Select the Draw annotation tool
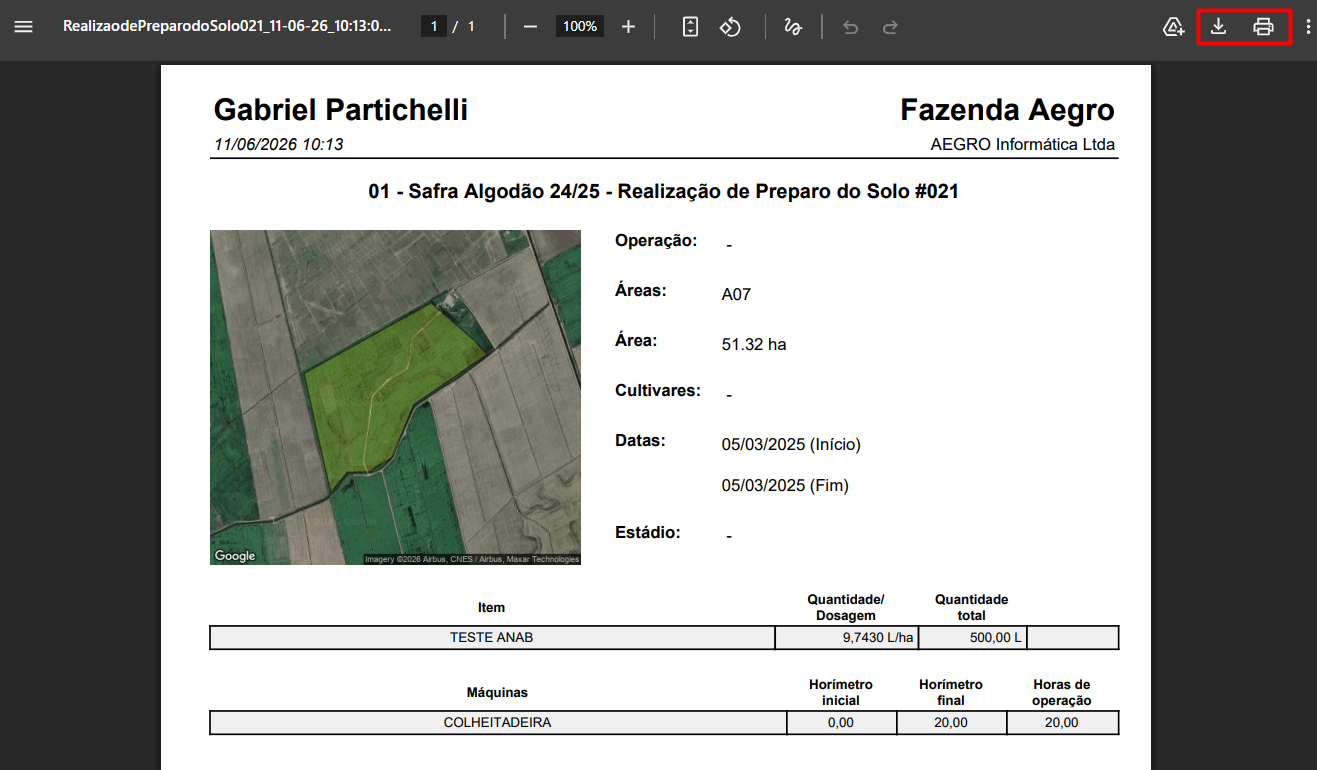Image resolution: width=1317 pixels, height=770 pixels. [x=793, y=27]
